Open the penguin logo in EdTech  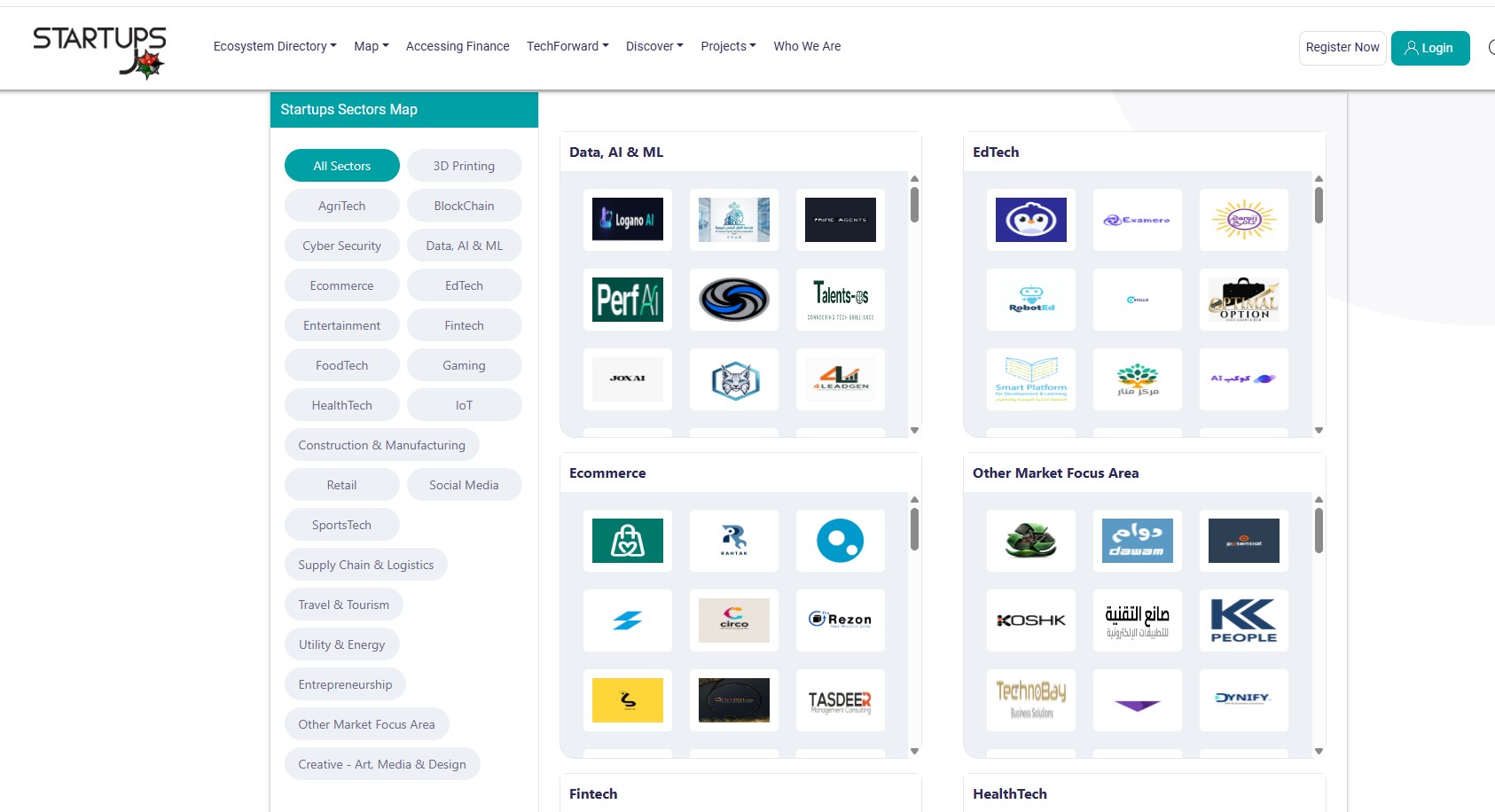point(1031,220)
